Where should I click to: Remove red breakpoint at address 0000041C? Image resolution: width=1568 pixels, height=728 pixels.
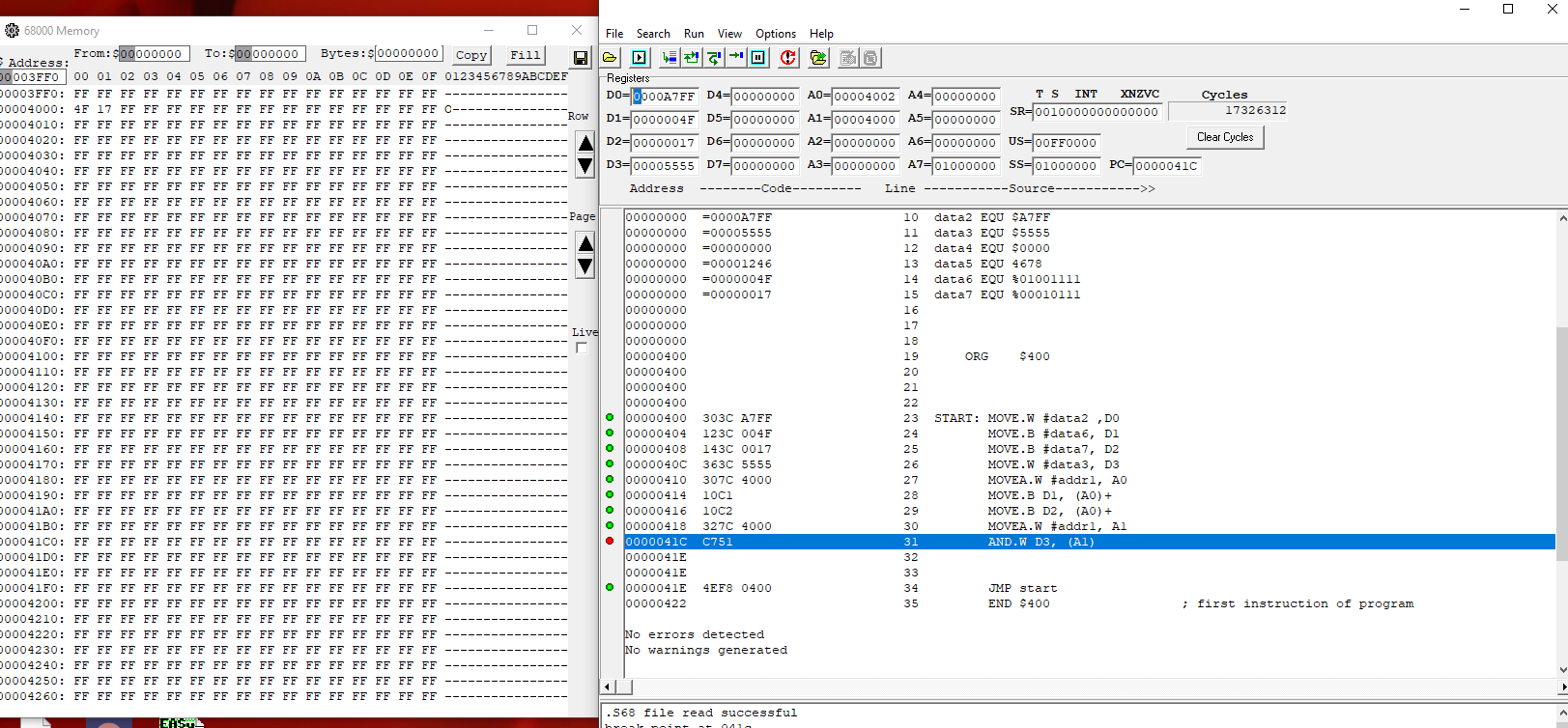[x=610, y=542]
